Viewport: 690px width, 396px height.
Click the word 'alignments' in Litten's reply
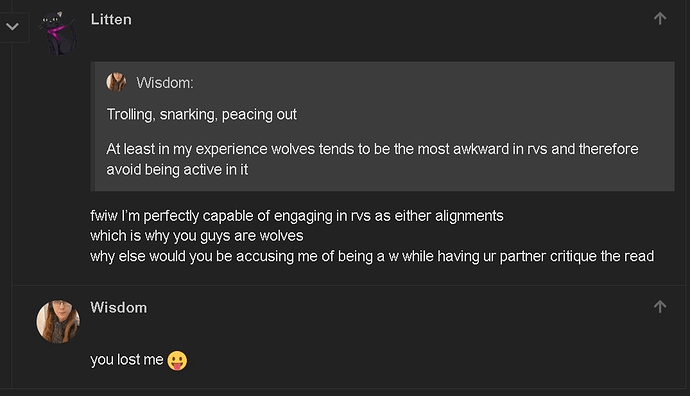469,216
